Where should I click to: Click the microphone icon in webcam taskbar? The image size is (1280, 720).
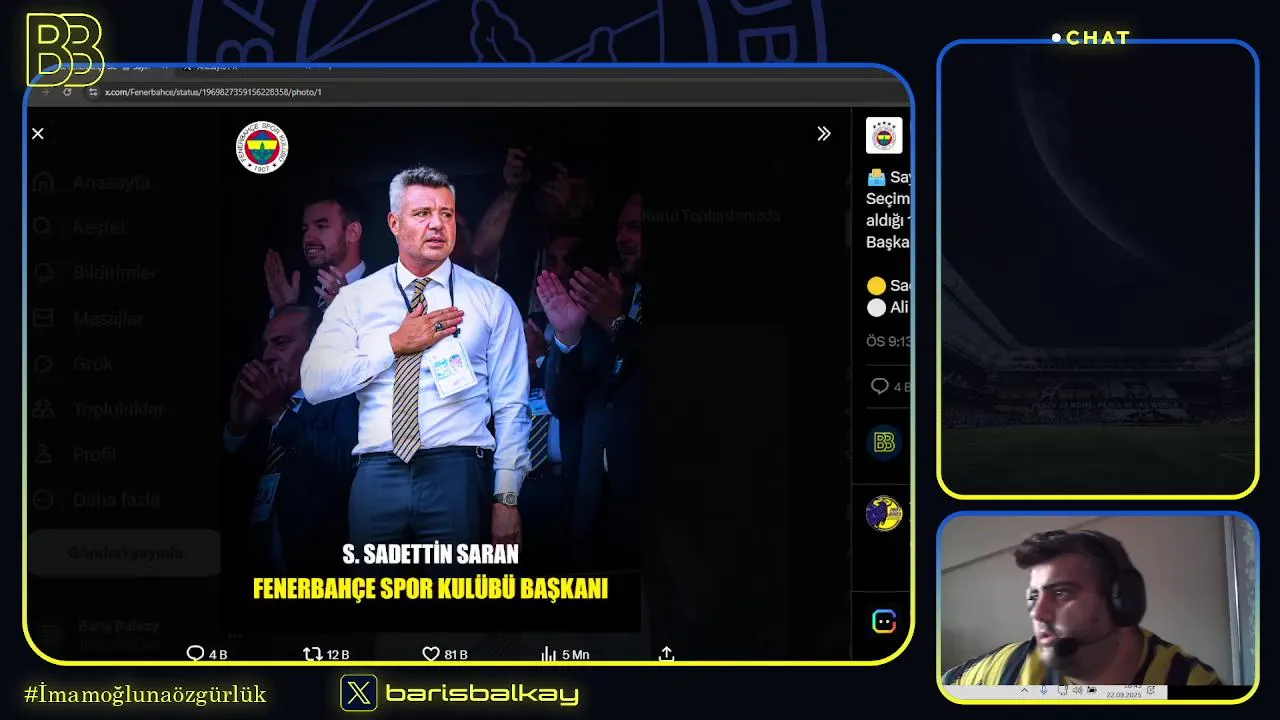(1043, 690)
